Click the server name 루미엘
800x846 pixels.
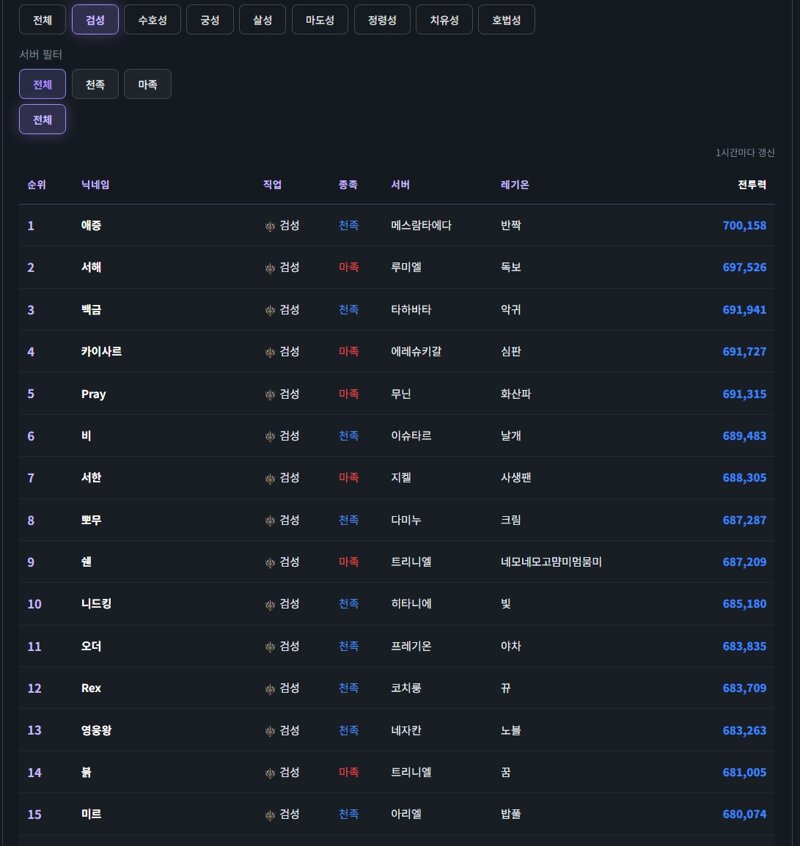(406, 267)
